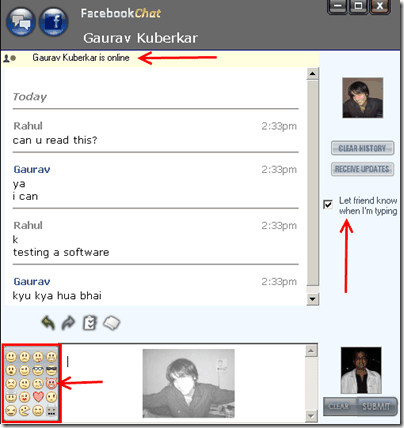The image size is (404, 428).
Task: Click the undo arrow icon
Action: (48, 323)
